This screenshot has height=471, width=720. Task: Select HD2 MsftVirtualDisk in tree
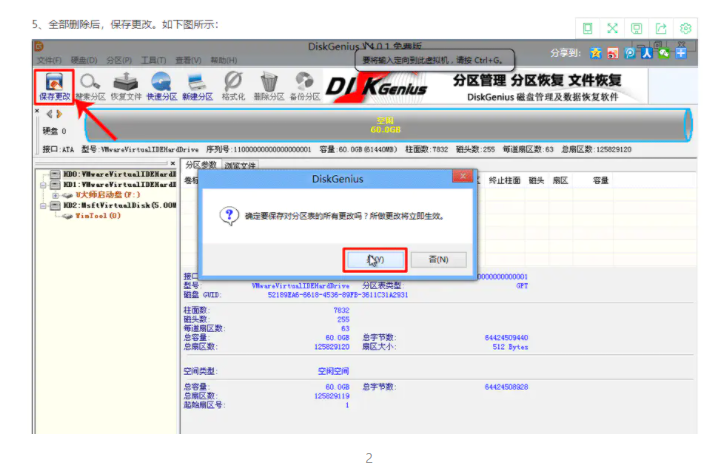pos(114,205)
